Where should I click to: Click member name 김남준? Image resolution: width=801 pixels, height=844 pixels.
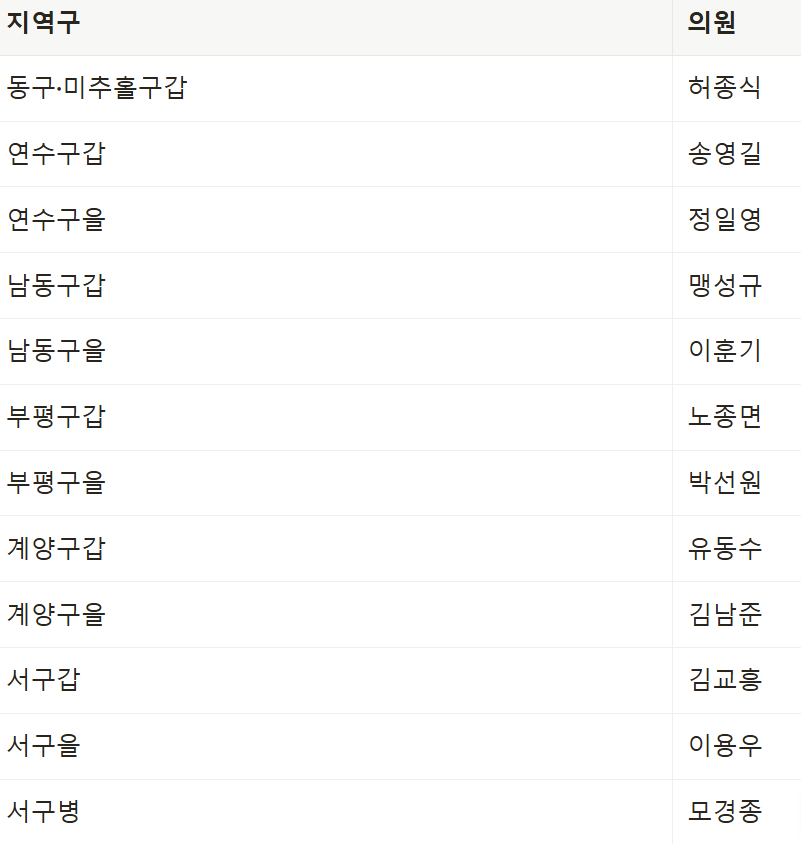[x=725, y=615]
